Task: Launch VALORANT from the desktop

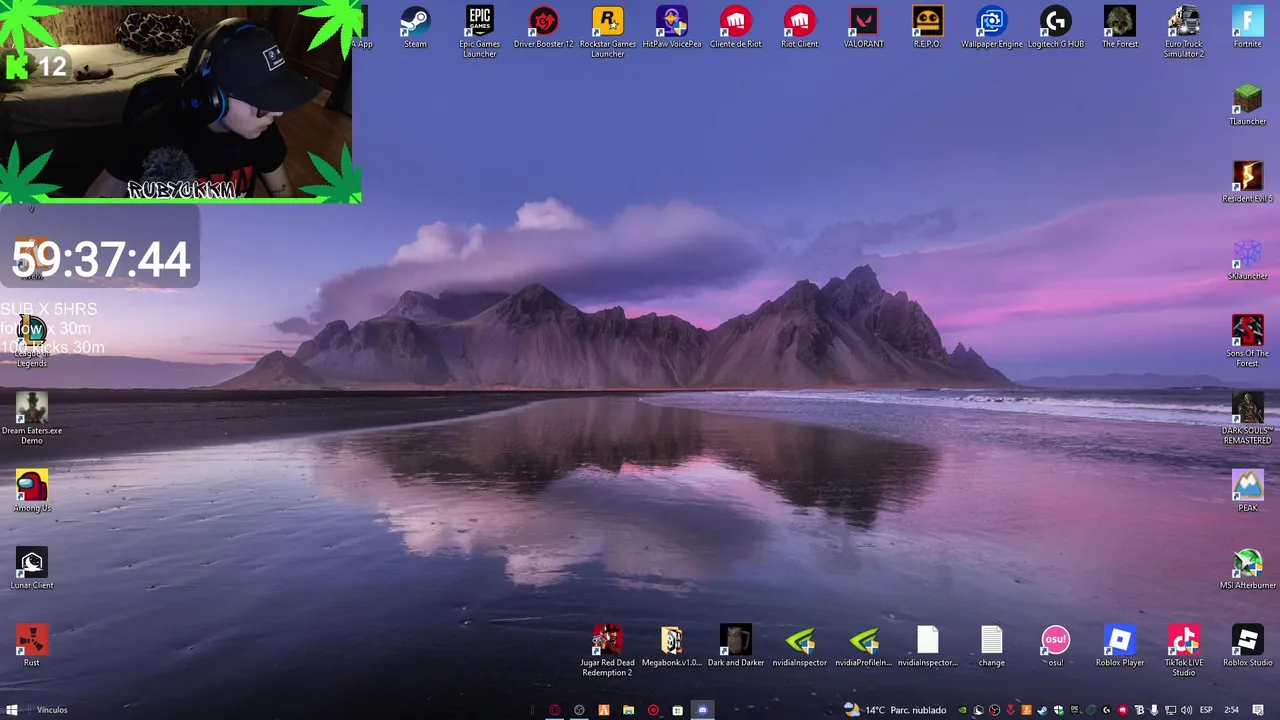Action: [x=864, y=27]
